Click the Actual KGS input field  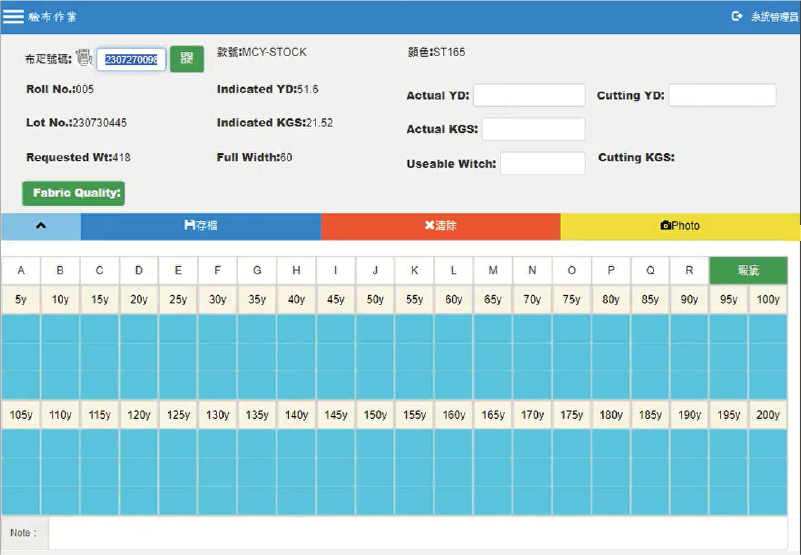[x=534, y=129]
